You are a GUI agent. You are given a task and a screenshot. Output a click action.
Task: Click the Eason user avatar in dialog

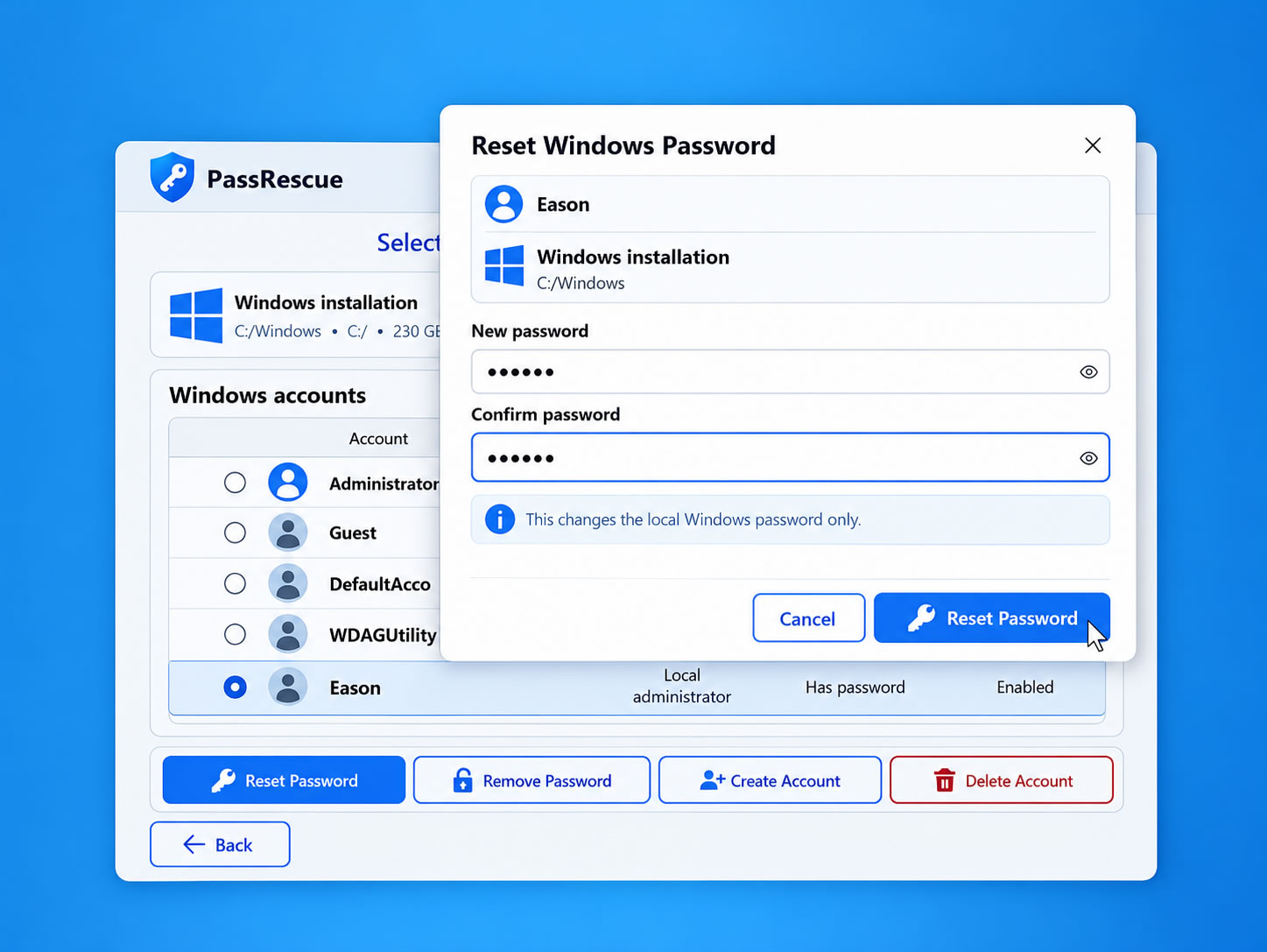(x=504, y=204)
